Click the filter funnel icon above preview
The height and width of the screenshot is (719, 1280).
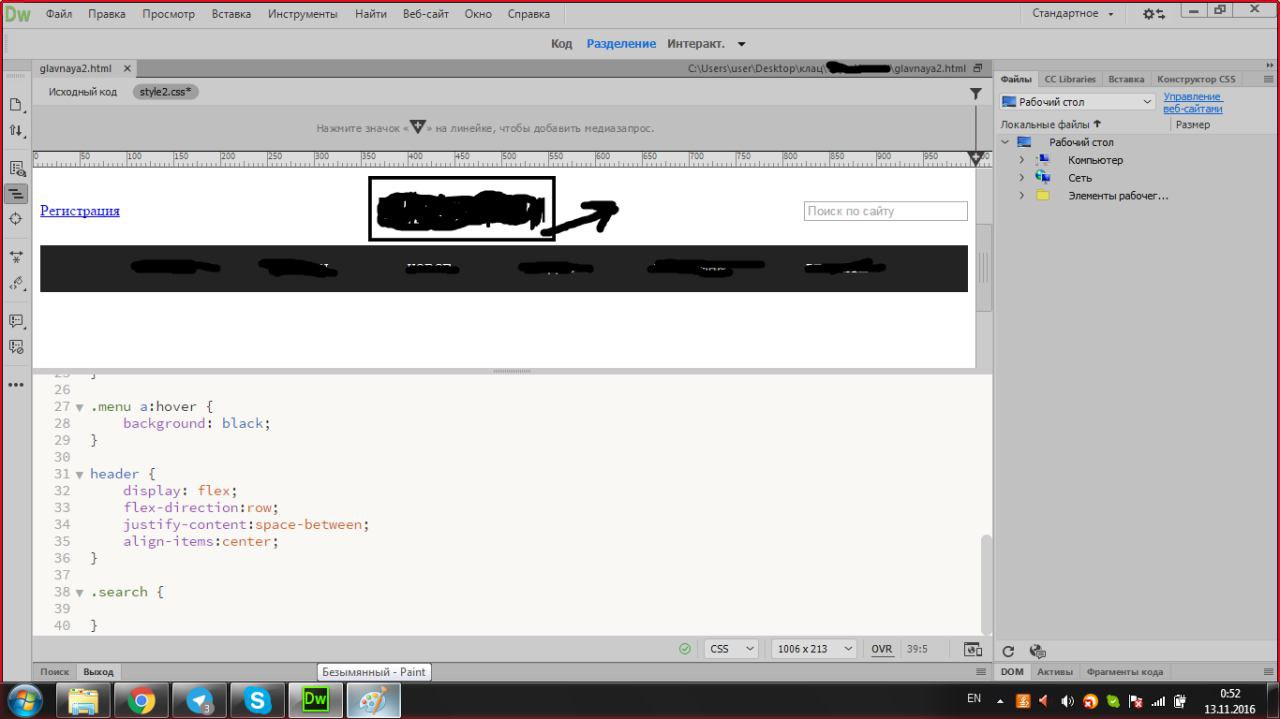(x=975, y=93)
